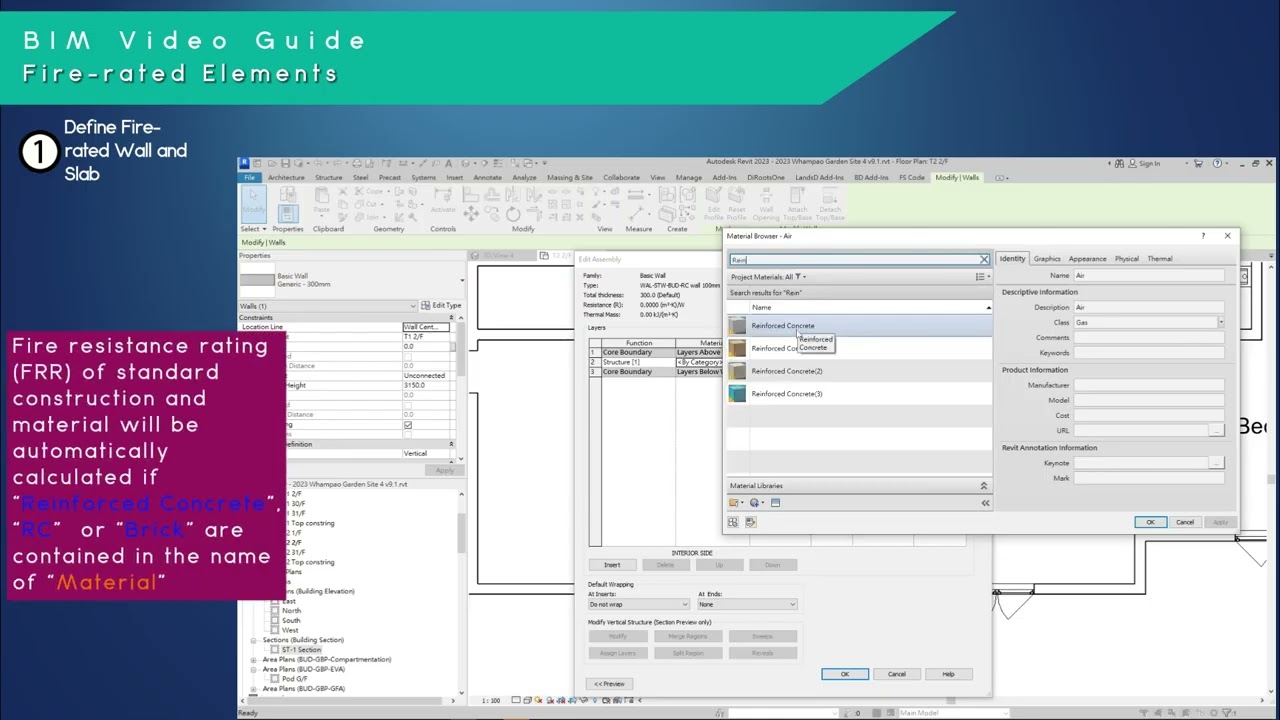Open Material Browser help question mark

click(1203, 236)
